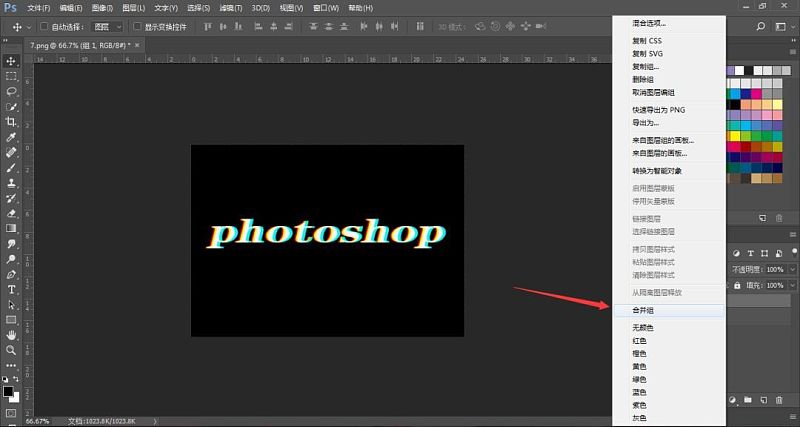Click the background color swatch
The height and width of the screenshot is (427, 800).
(14, 396)
